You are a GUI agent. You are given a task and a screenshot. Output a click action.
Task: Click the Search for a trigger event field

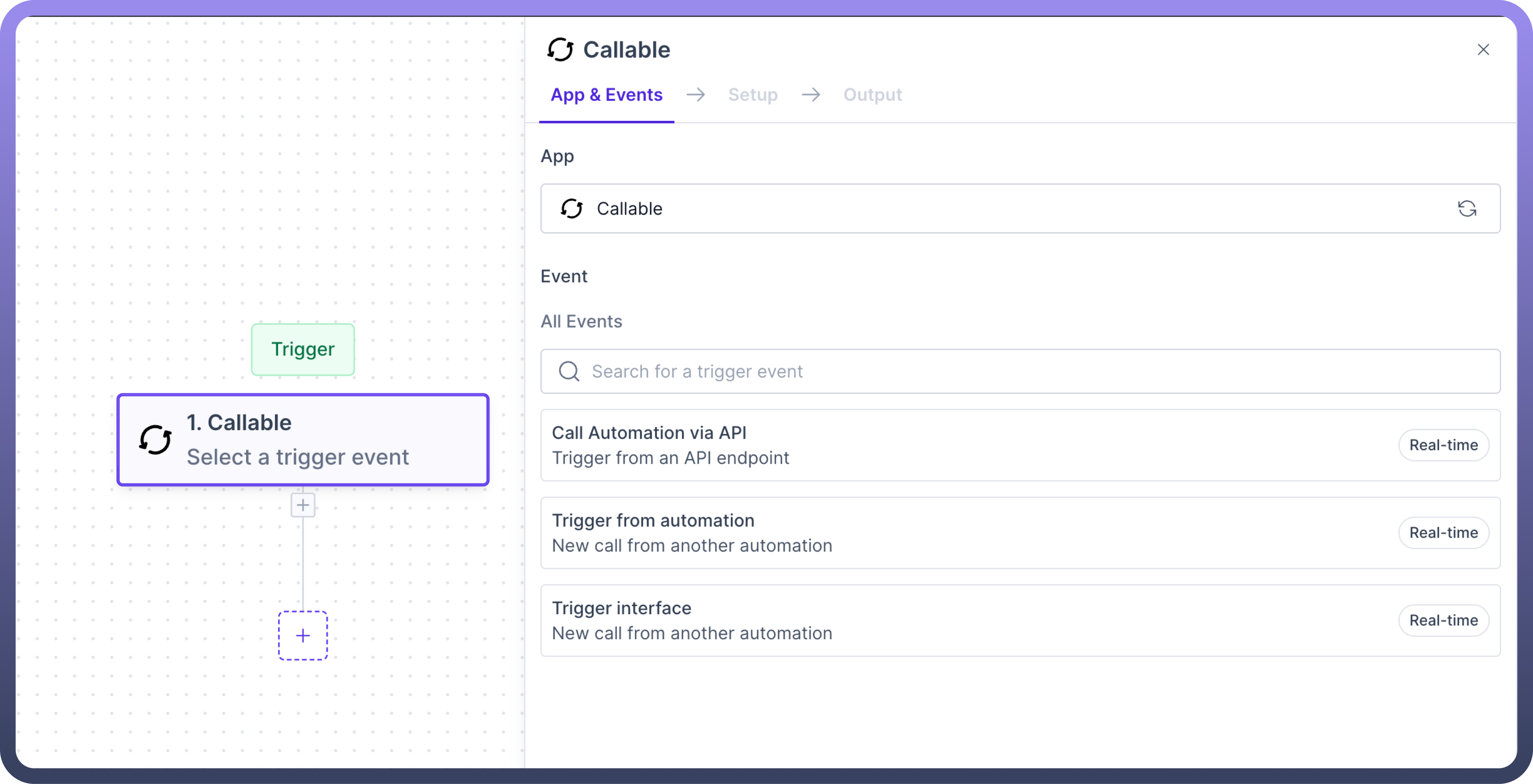click(1012, 371)
